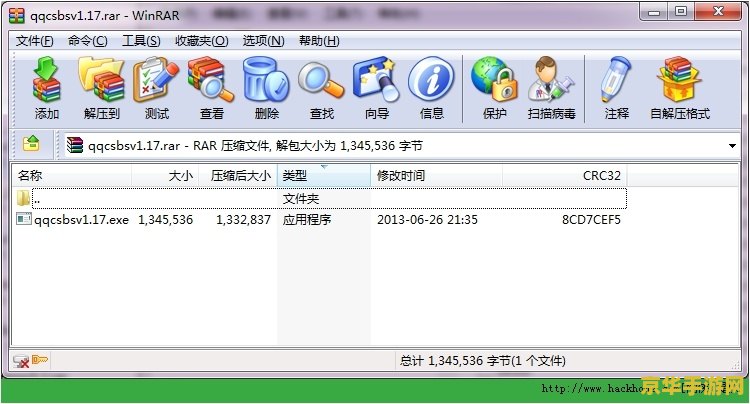
Task: Click the 添加 (Add) toolbar icon
Action: pyautogui.click(x=46, y=79)
